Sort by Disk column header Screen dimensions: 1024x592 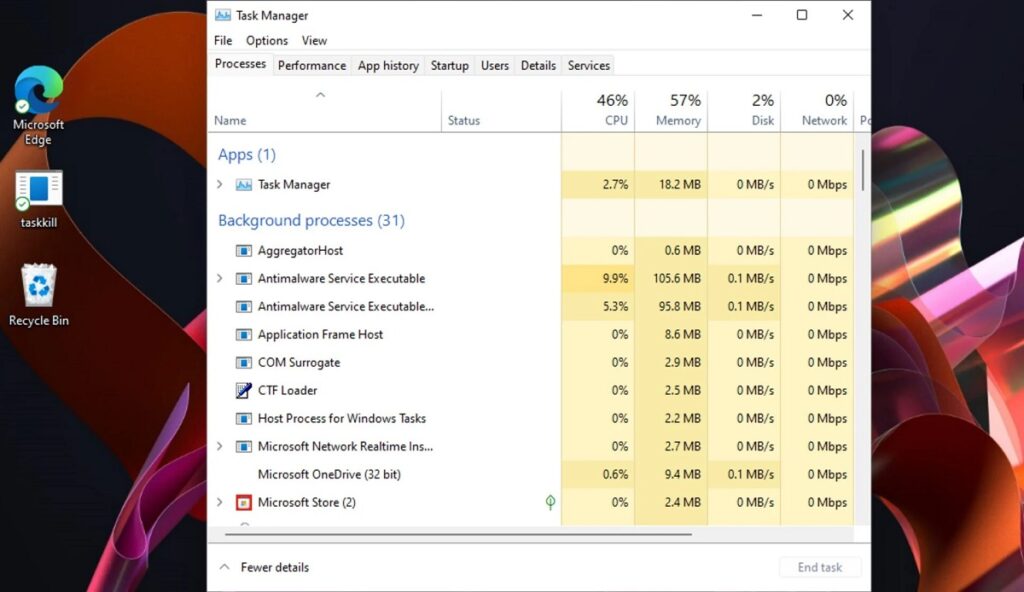coord(744,111)
